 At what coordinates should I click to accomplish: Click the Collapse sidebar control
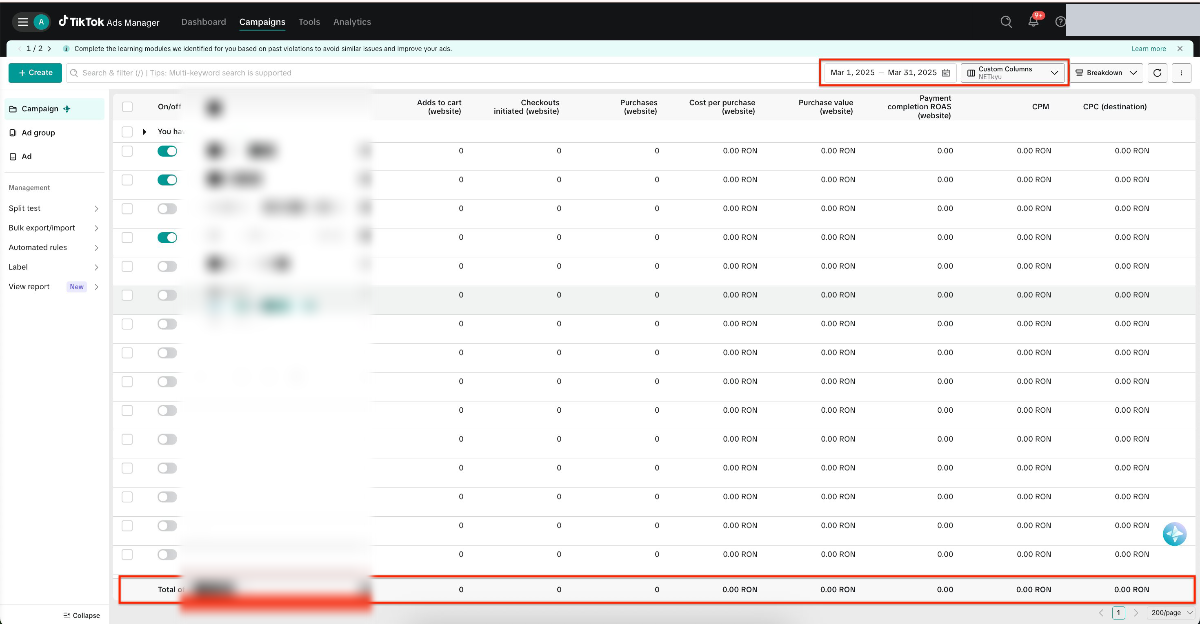pos(82,615)
